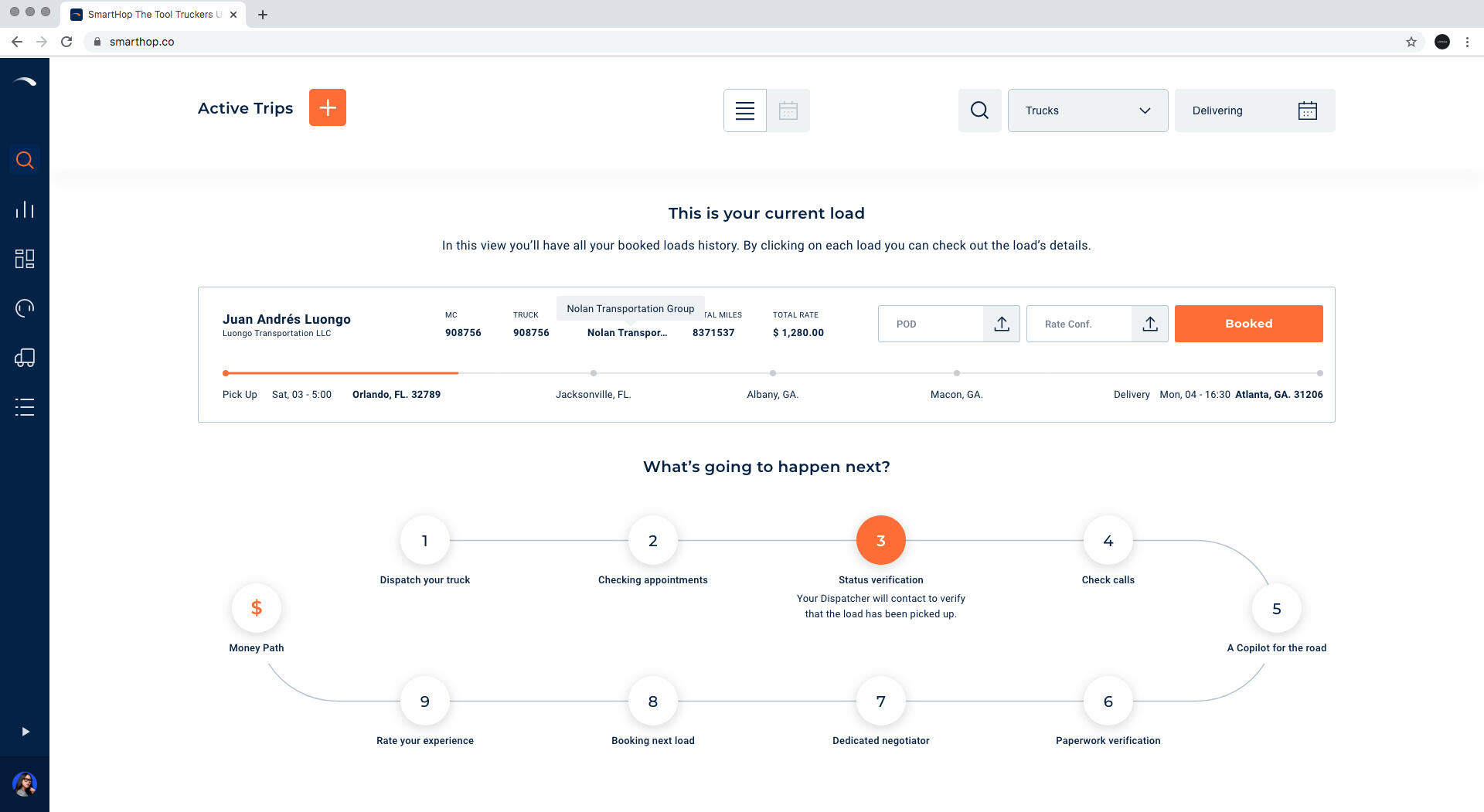Expand the sidebar with the arrow

[26, 732]
